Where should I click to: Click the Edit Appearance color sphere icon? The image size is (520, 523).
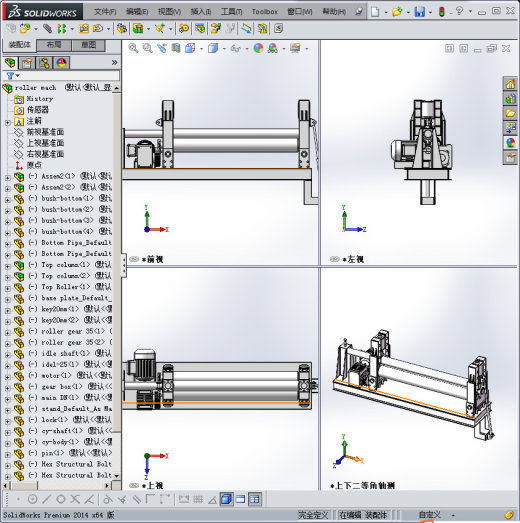(258, 48)
